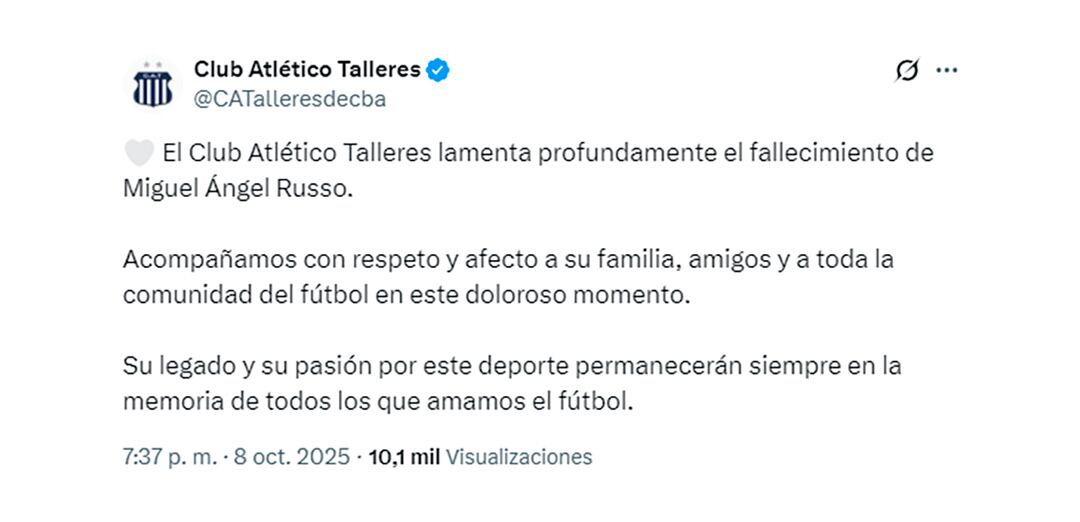Click the 8 oct. 2025 date
The width and height of the screenshot is (1080, 522).
point(292,457)
